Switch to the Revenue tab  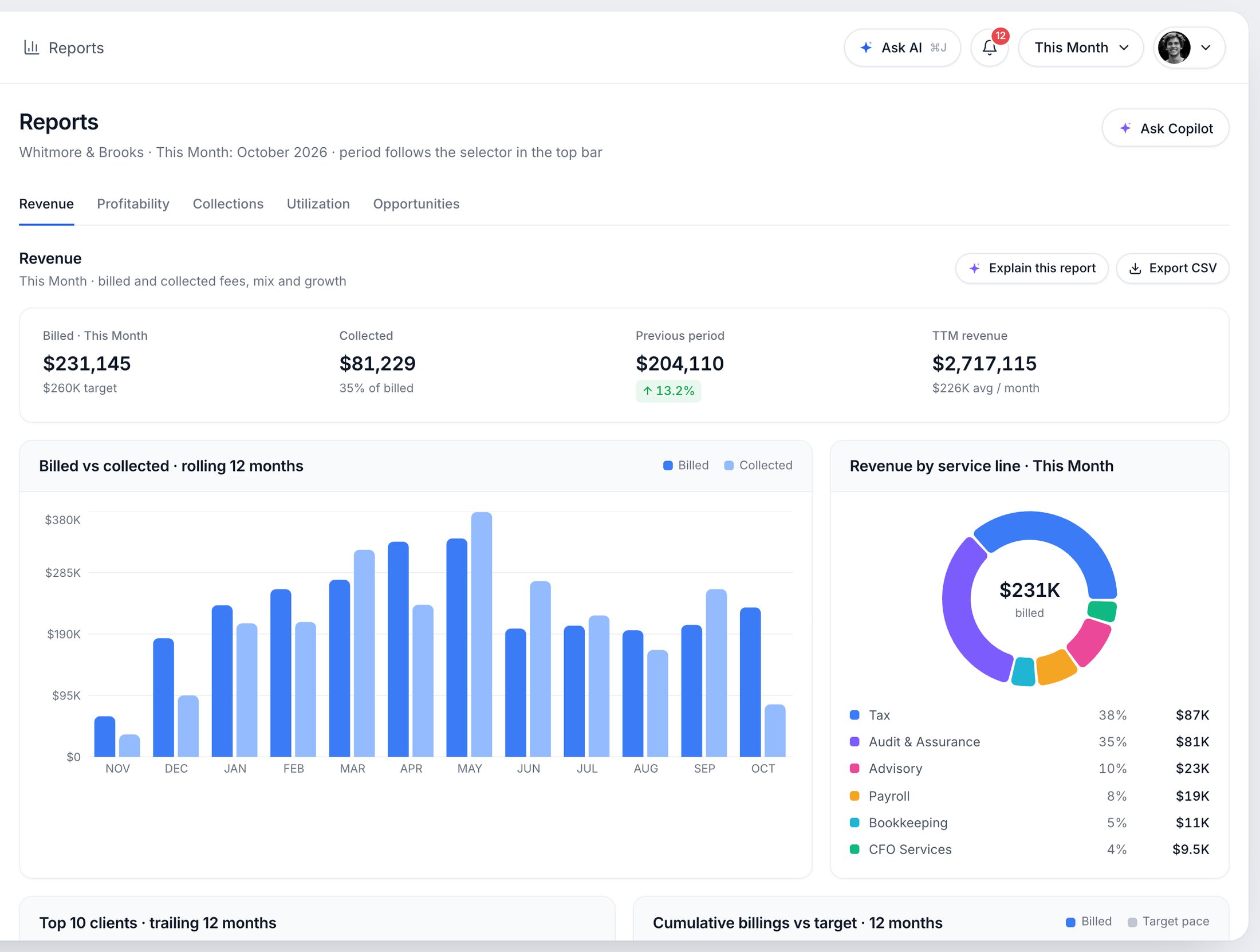click(46, 204)
